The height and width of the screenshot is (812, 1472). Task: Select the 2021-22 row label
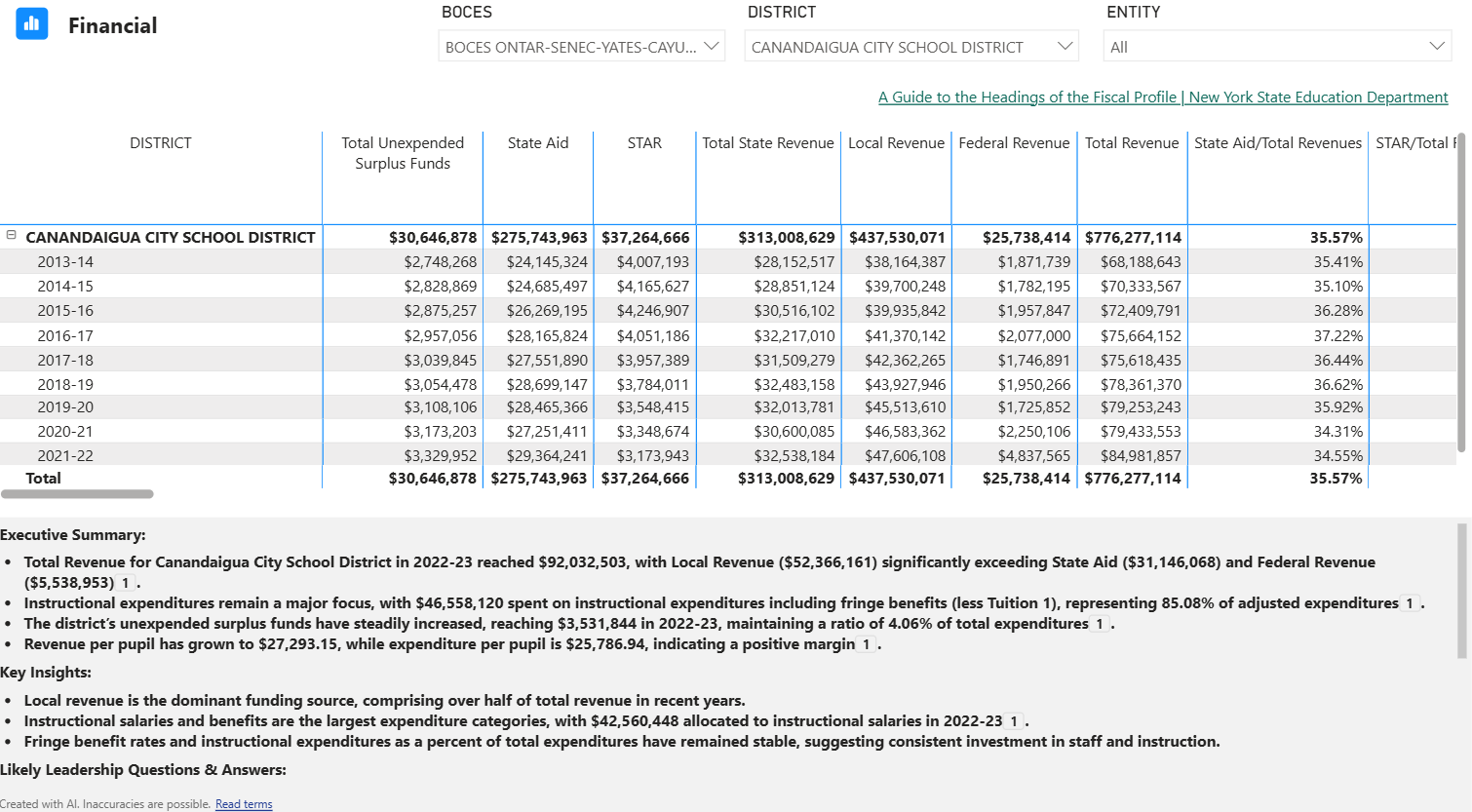tap(65, 456)
